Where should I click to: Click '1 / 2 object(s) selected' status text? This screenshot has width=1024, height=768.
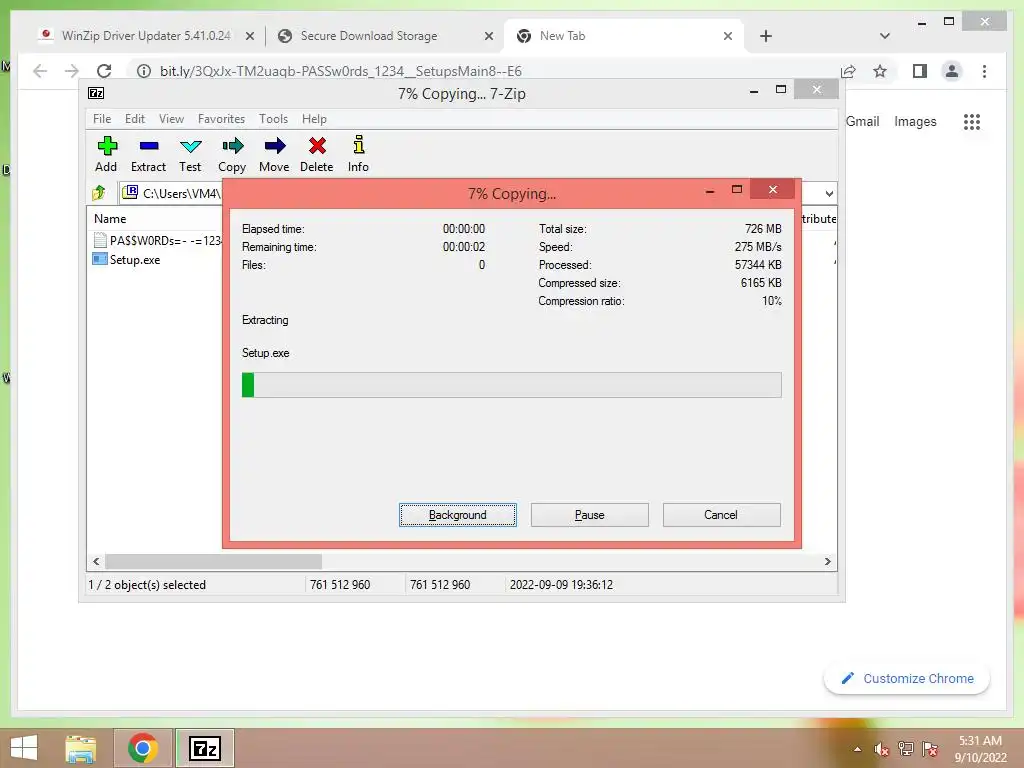tap(147, 584)
